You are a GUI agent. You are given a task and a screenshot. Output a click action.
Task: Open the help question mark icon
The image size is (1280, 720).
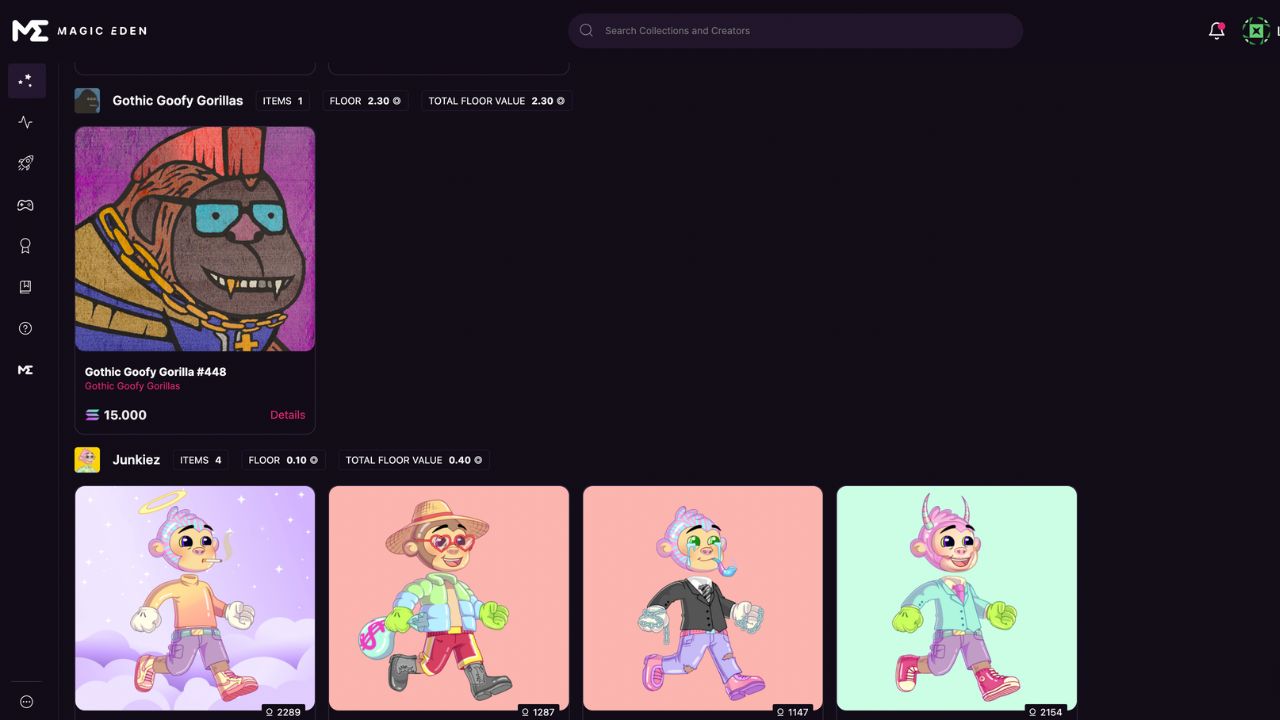pyautogui.click(x=26, y=329)
